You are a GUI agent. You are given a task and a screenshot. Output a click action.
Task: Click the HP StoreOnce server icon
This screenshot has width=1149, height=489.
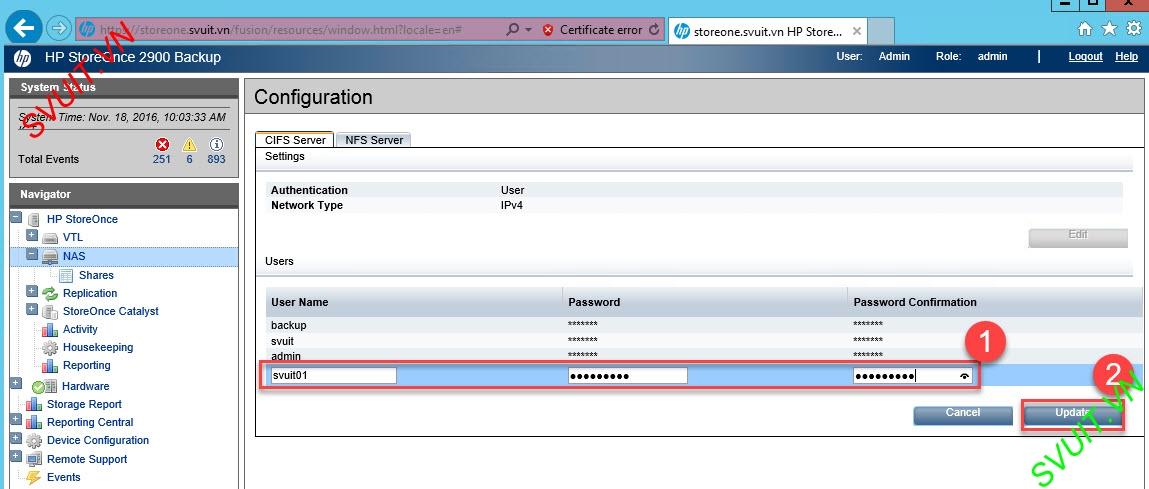pyautogui.click(x=34, y=219)
